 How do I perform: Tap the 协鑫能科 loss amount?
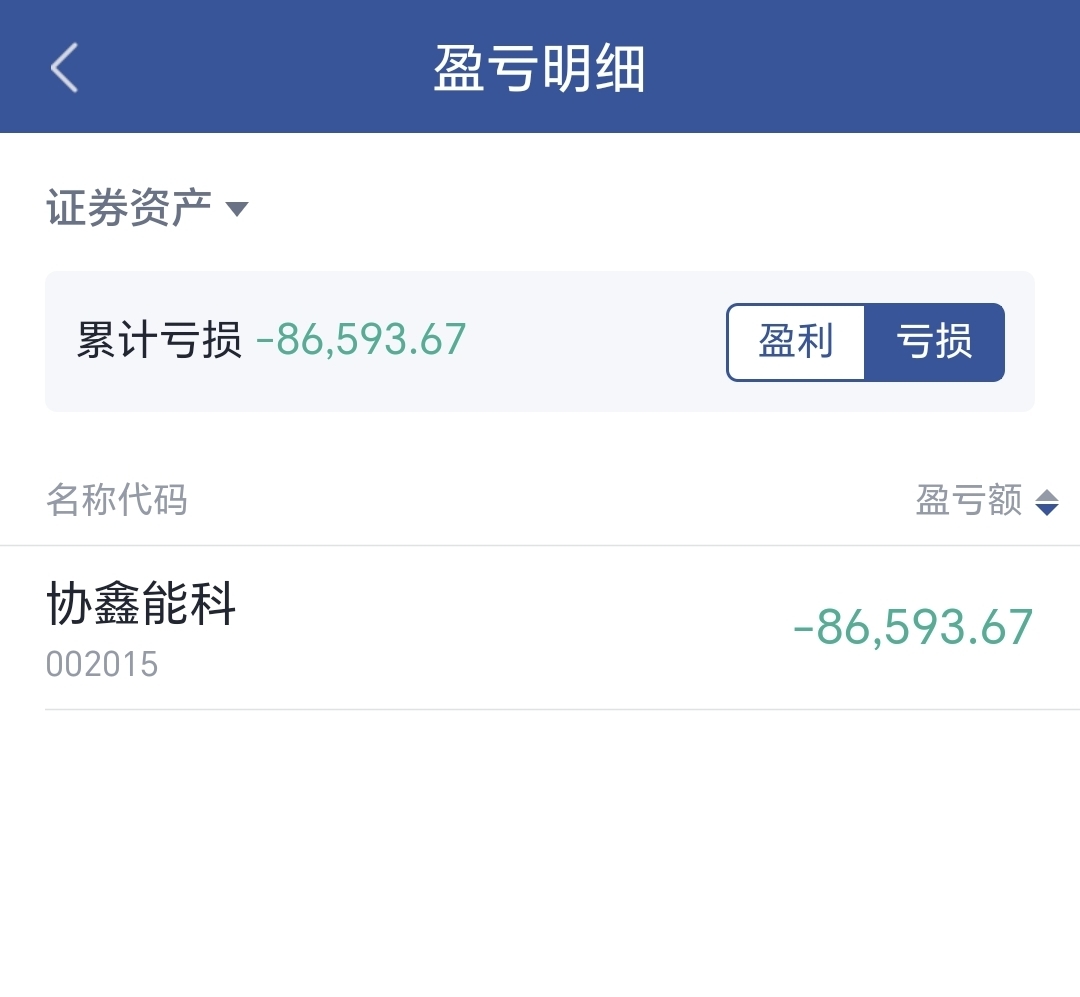tap(913, 628)
